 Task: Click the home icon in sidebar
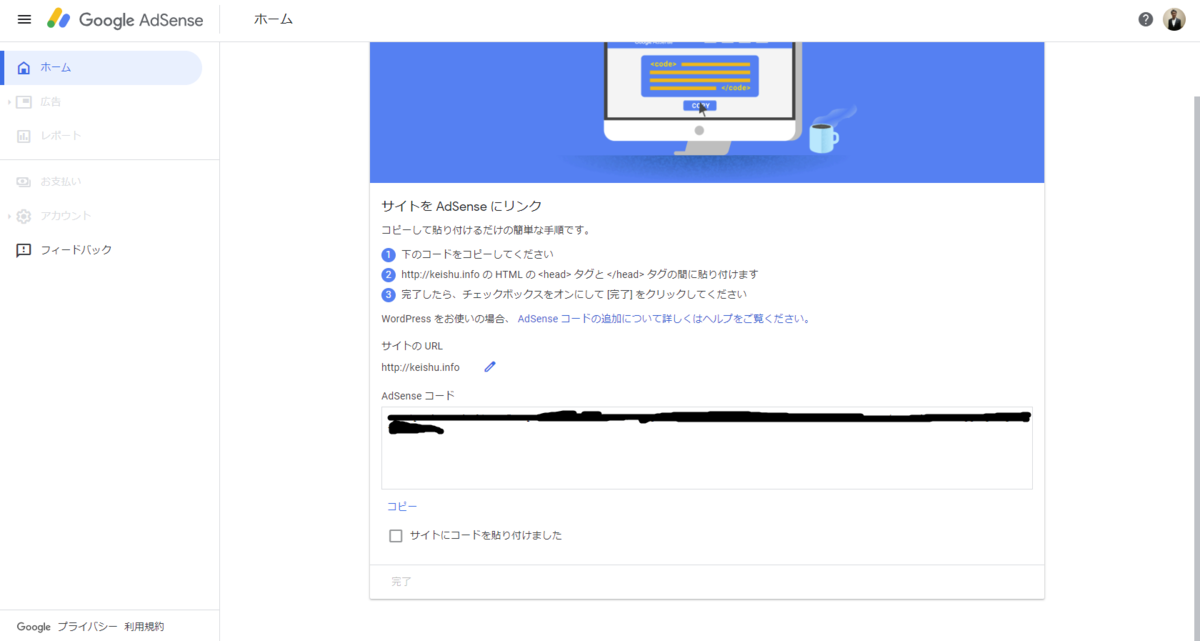tap(24, 68)
